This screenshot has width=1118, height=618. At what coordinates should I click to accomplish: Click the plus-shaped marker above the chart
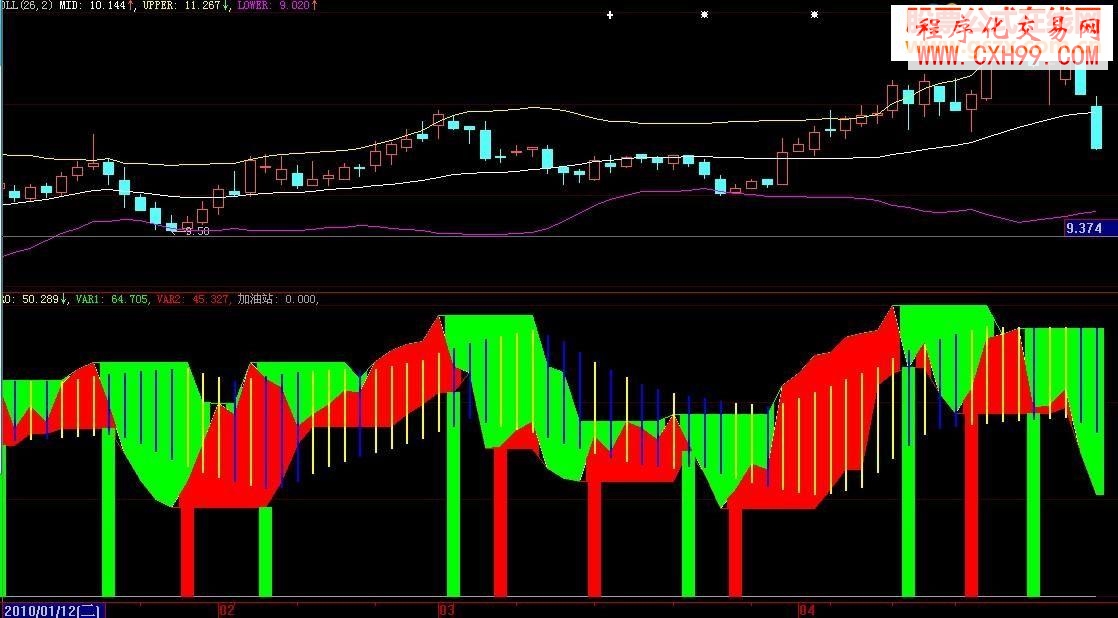click(610, 15)
